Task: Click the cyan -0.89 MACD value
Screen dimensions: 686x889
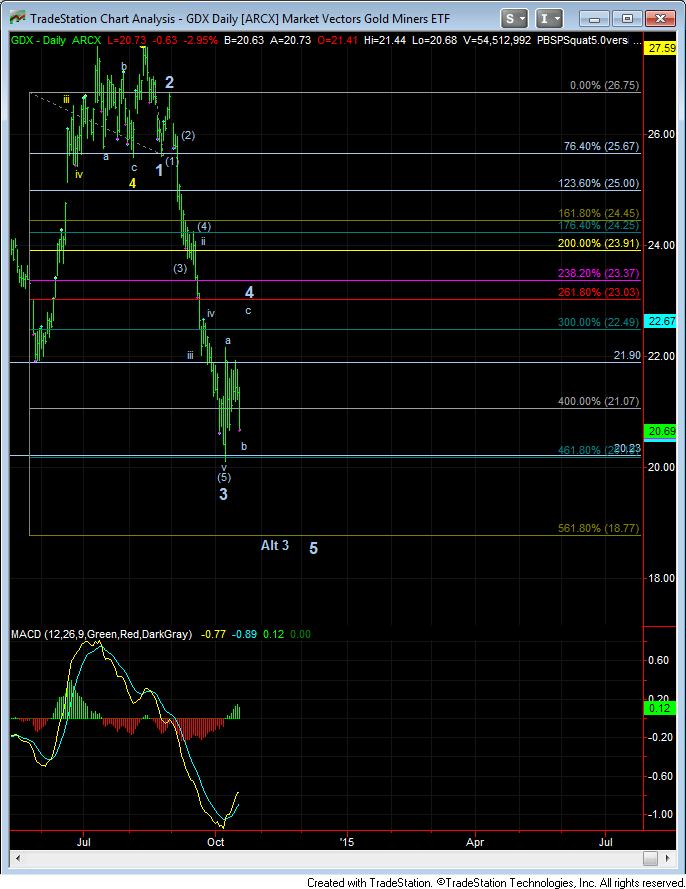Action: tap(244, 634)
